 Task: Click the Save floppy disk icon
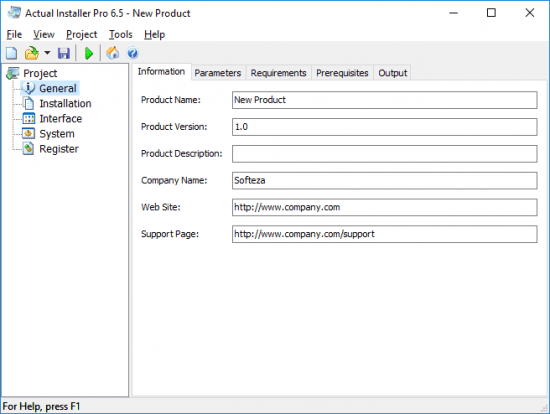(64, 53)
